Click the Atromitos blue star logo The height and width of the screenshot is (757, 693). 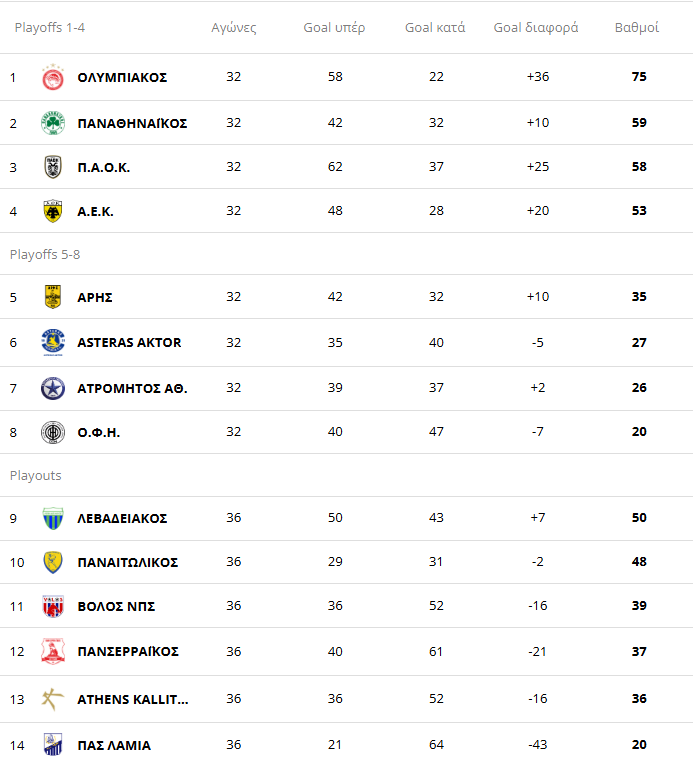coord(53,388)
